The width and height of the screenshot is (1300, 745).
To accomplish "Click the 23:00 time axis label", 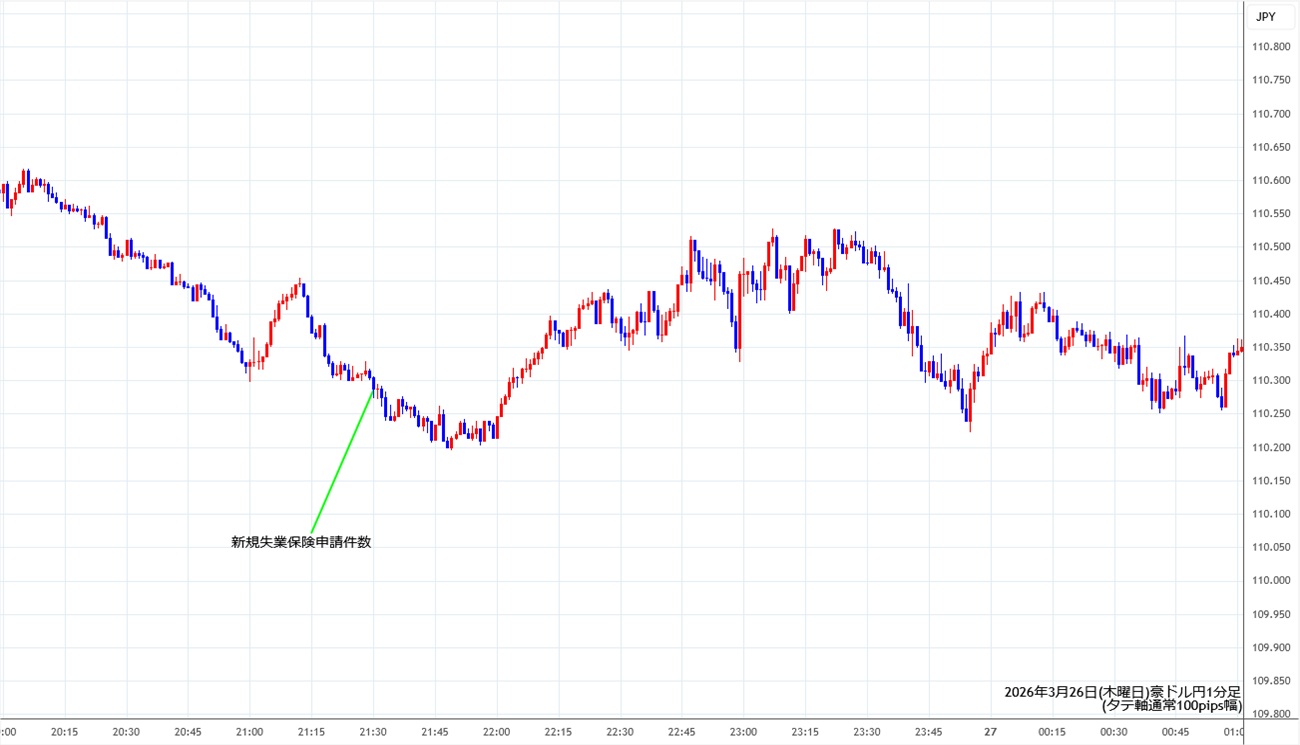I will tap(743, 732).
